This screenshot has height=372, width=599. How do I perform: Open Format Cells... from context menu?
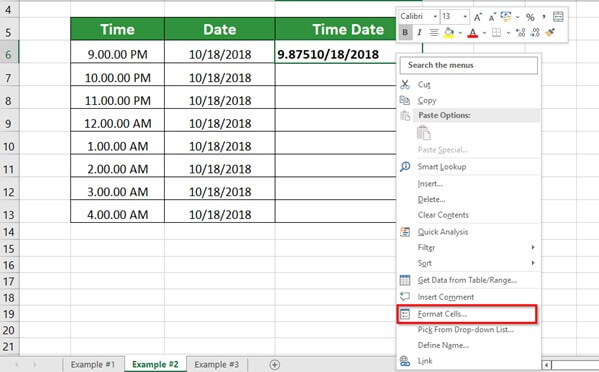(467, 314)
